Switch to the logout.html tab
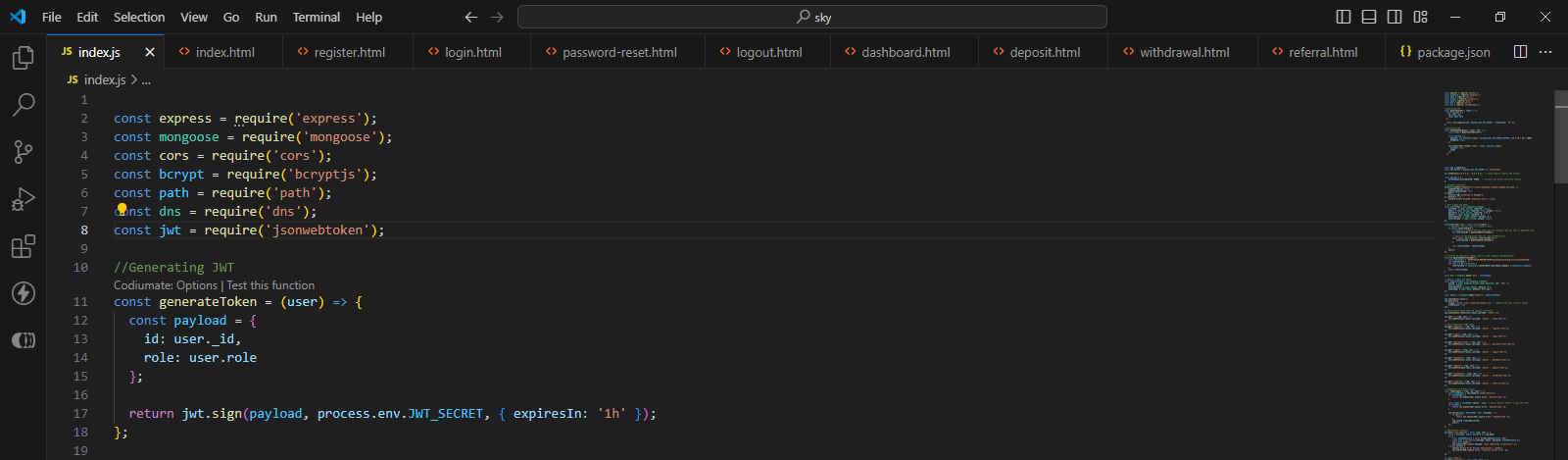The image size is (1568, 460). click(x=768, y=52)
